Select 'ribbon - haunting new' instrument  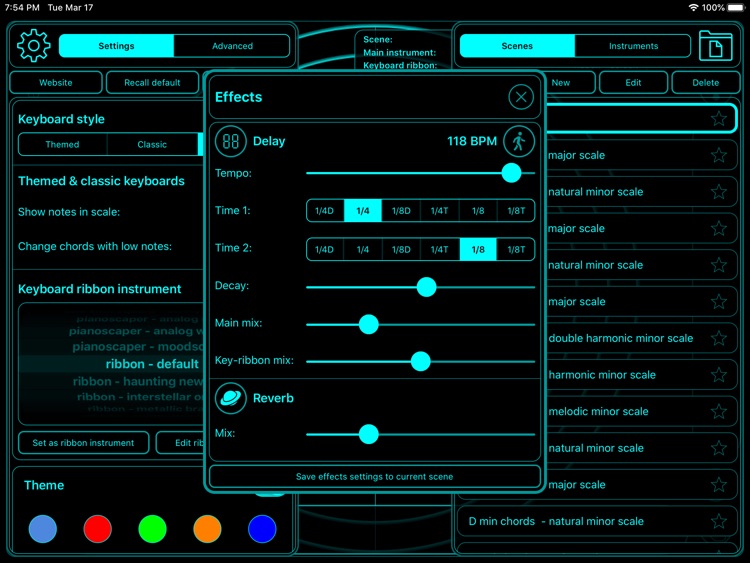coord(138,381)
